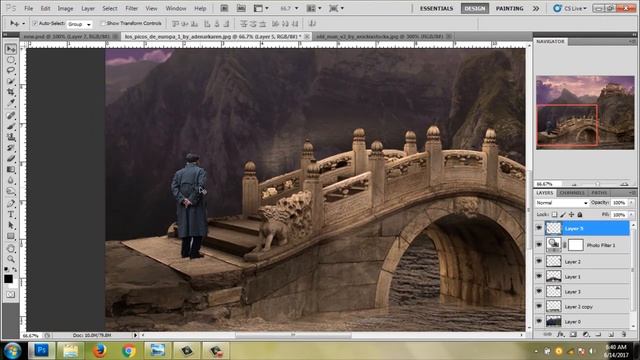Image resolution: width=640 pixels, height=360 pixels.
Task: Select the Dodge tool
Action: point(11,191)
